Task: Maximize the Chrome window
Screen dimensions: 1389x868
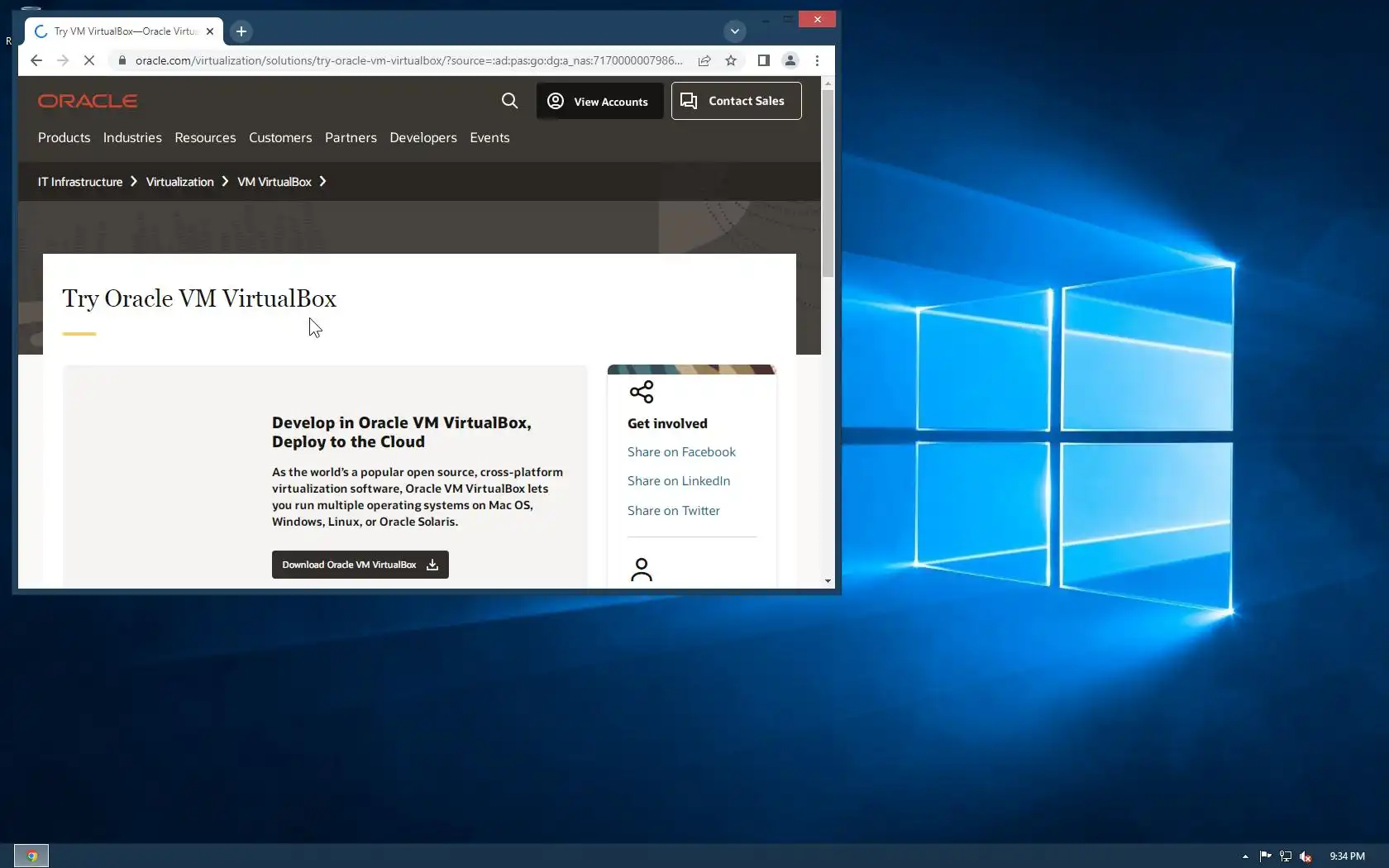Action: (789, 19)
